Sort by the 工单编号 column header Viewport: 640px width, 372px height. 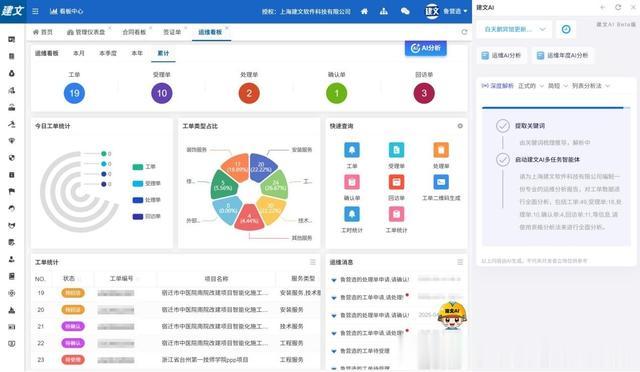click(121, 278)
